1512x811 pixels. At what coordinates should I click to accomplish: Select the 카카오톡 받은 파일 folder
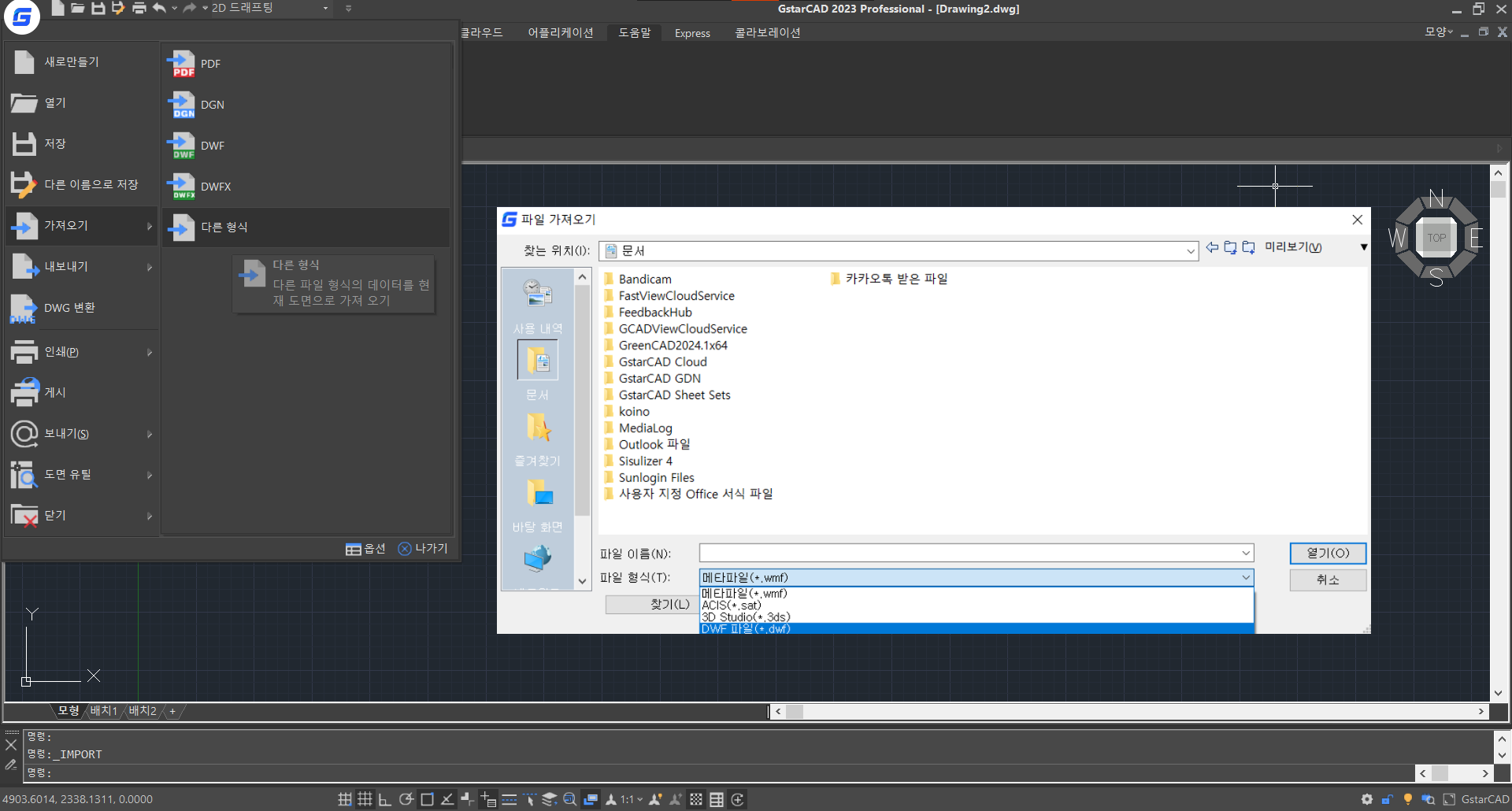point(889,279)
